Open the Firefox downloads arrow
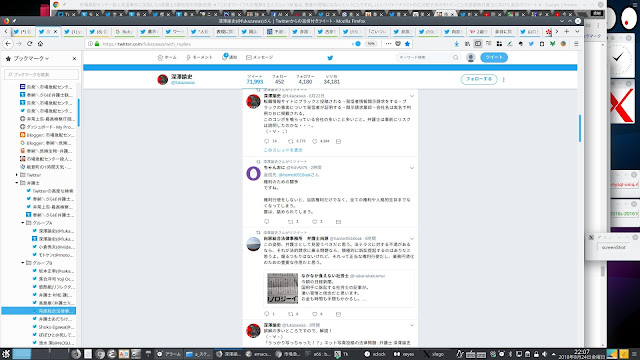The width and height of the screenshot is (640, 360). pos(457,44)
